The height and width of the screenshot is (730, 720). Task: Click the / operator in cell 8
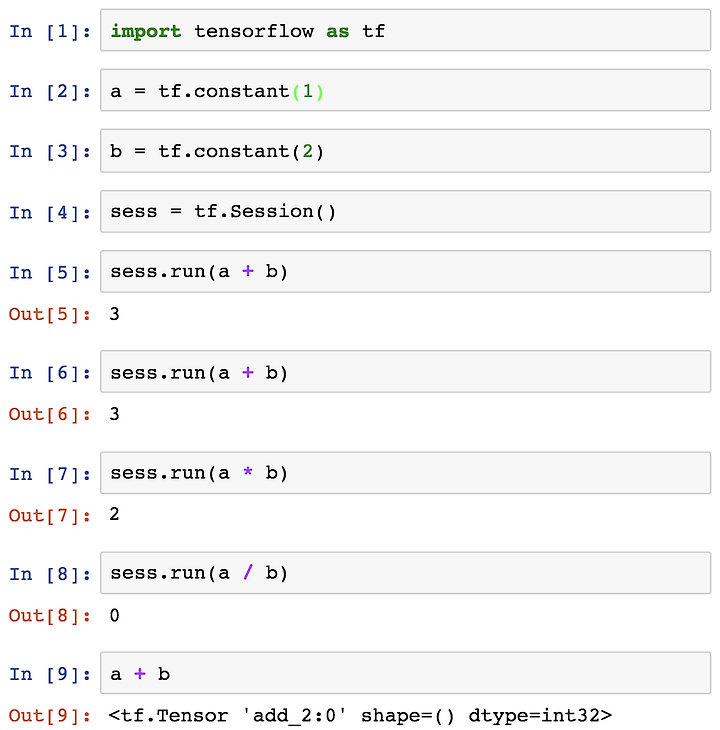click(x=248, y=572)
